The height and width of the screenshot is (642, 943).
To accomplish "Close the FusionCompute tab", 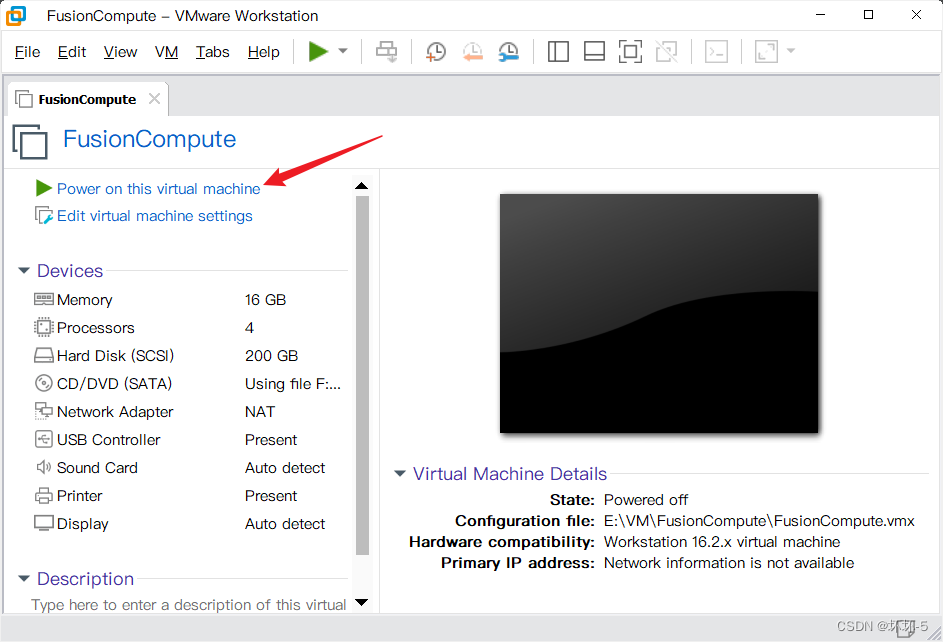I will (155, 99).
